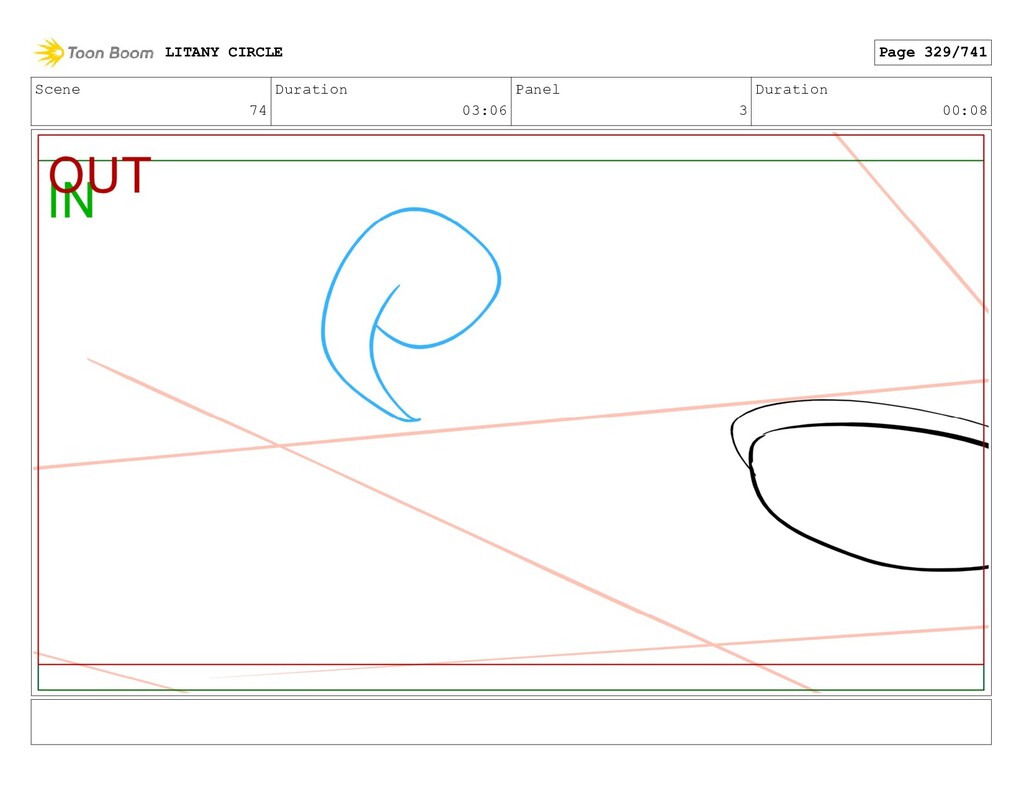Click the Toon Boom logo

94,52
